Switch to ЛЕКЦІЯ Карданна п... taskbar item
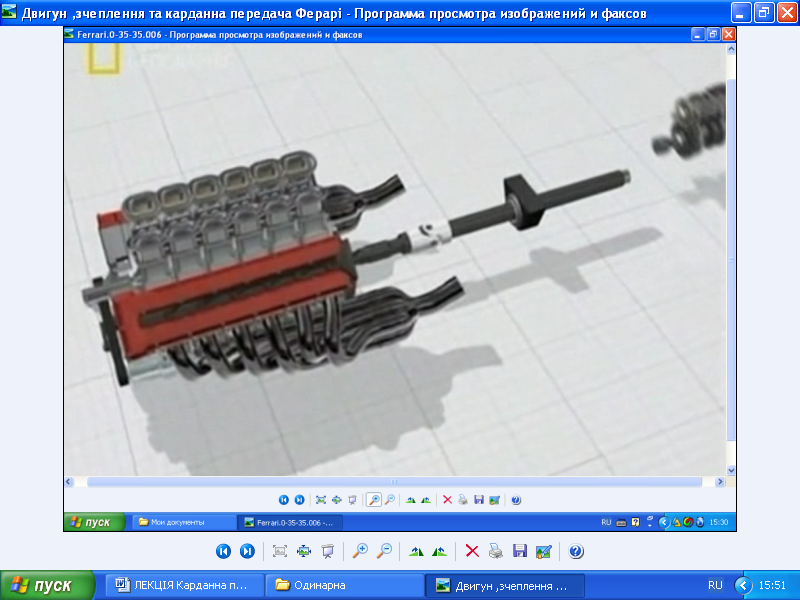This screenshot has height=600, width=800. pyautogui.click(x=185, y=585)
